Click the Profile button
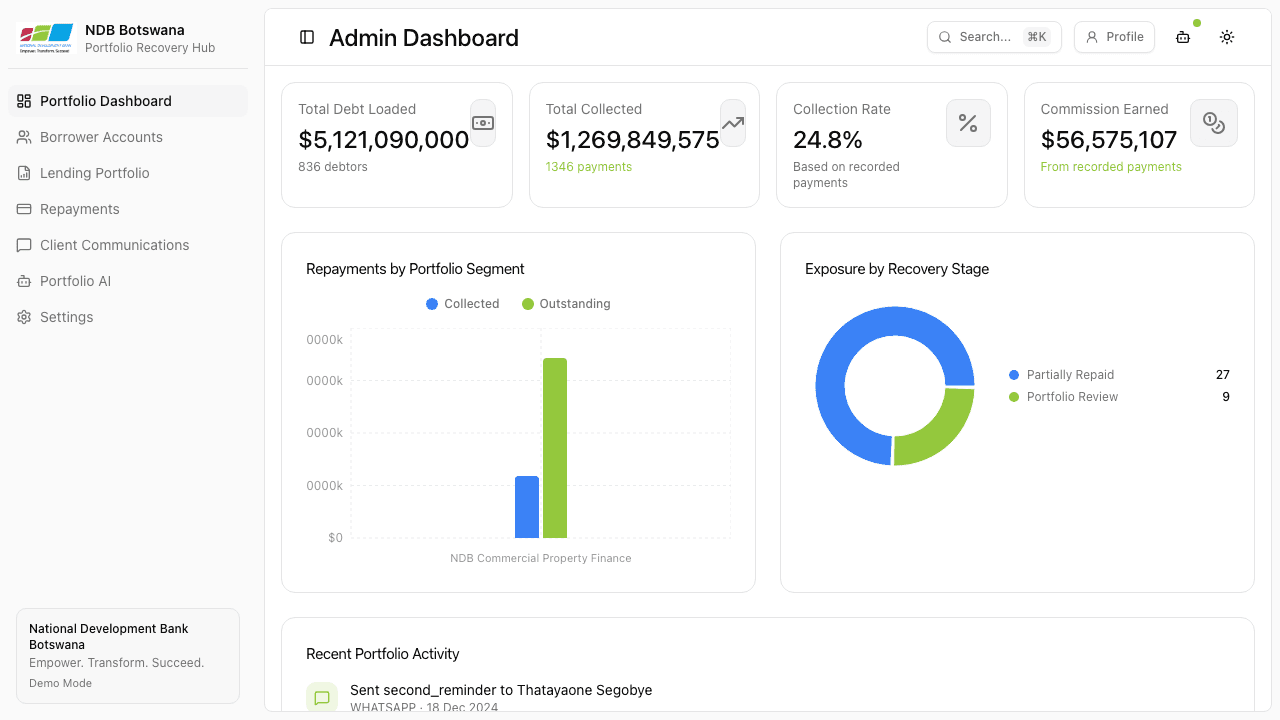The image size is (1280, 720). point(1114,37)
